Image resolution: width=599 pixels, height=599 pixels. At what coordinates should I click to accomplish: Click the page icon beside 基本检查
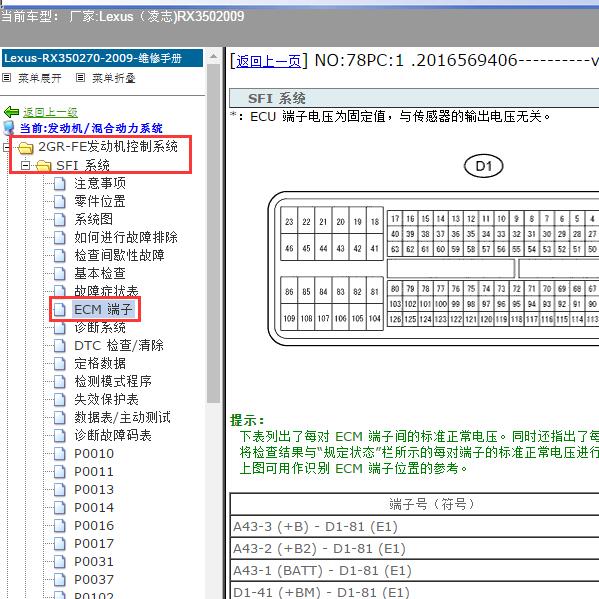pos(60,273)
